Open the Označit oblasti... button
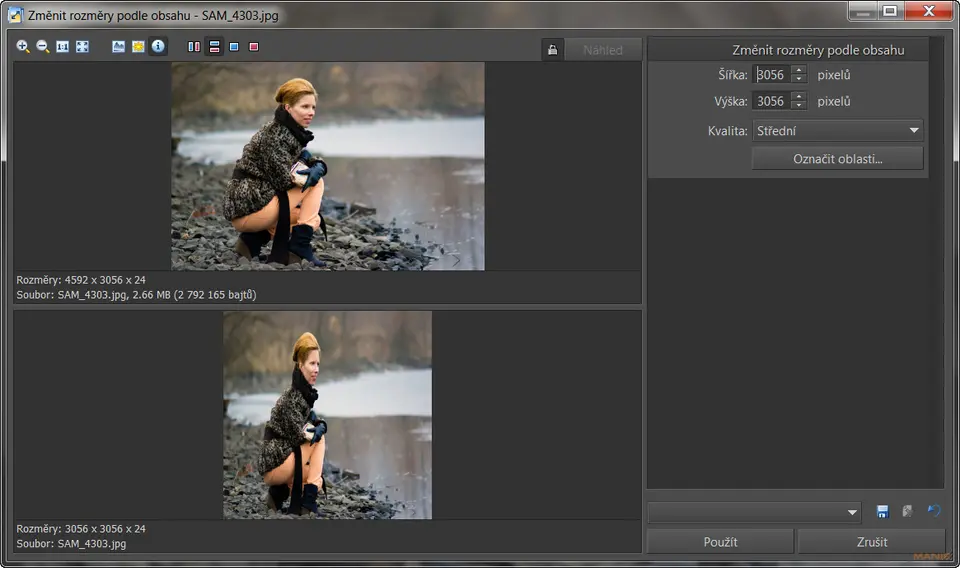The height and width of the screenshot is (568, 960). tap(837, 159)
